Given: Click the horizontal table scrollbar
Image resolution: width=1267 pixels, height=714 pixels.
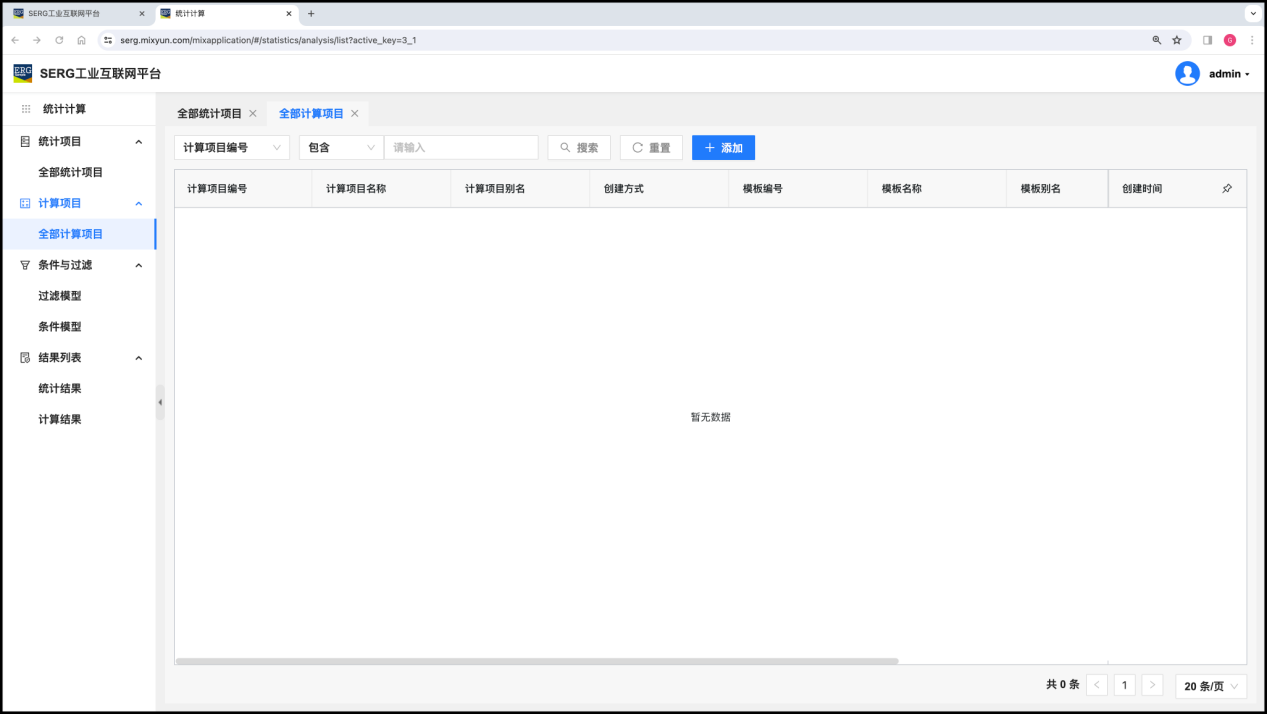Looking at the screenshot, I should pyautogui.click(x=537, y=661).
